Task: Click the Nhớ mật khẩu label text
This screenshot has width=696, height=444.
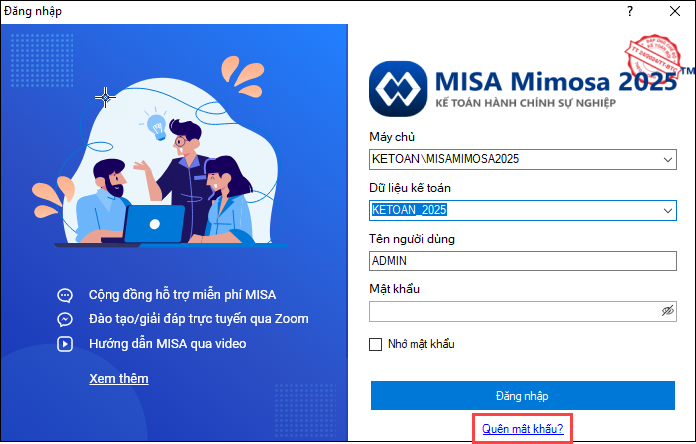Action: pos(421,344)
